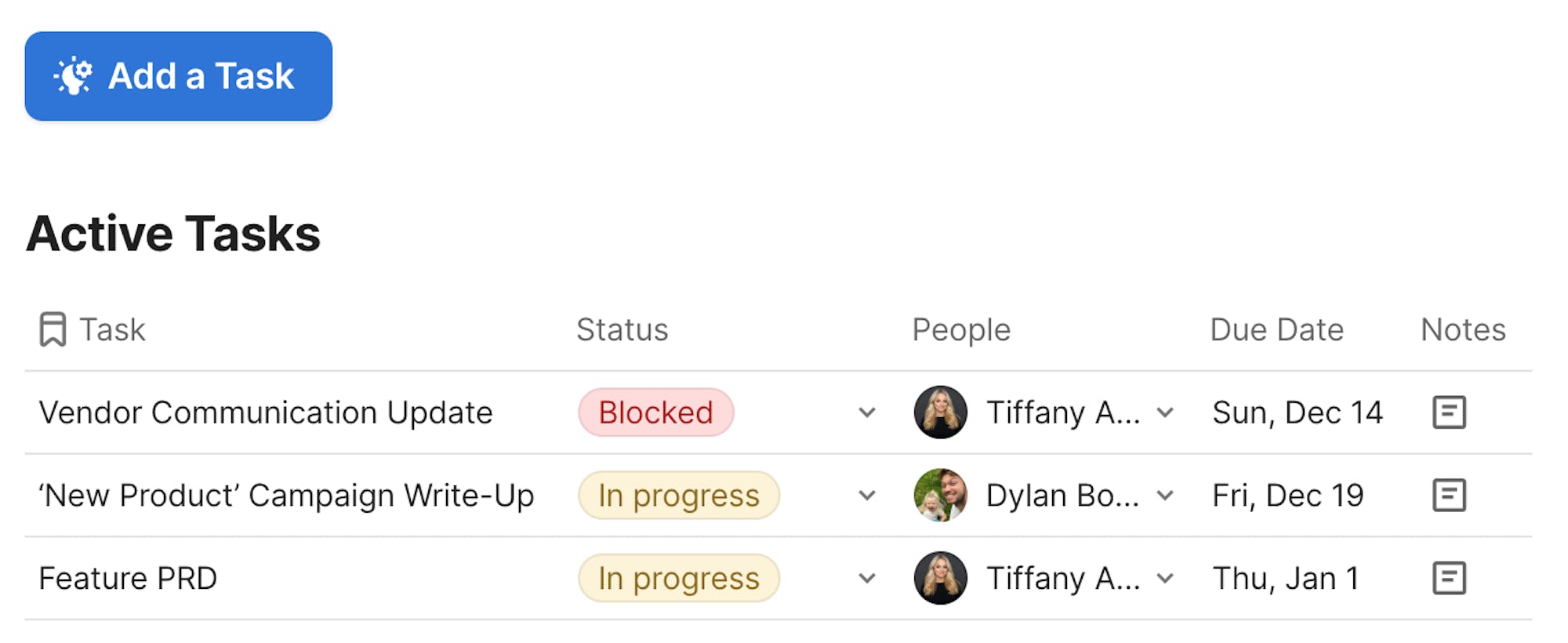Open people dropdown chevron next to Dylan Bo...
The height and width of the screenshot is (643, 1568).
[x=1166, y=496]
